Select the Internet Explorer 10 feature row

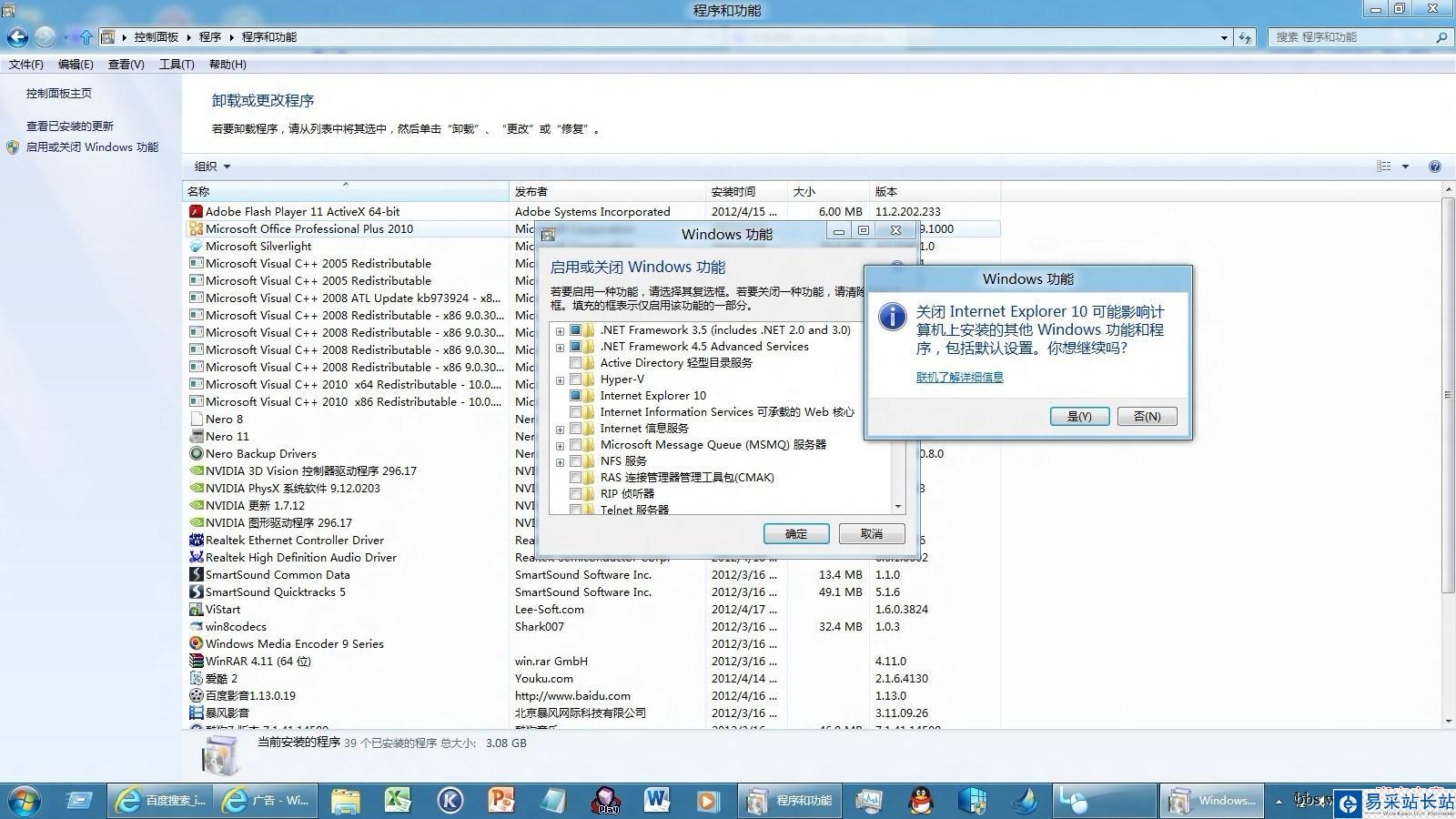tap(652, 396)
